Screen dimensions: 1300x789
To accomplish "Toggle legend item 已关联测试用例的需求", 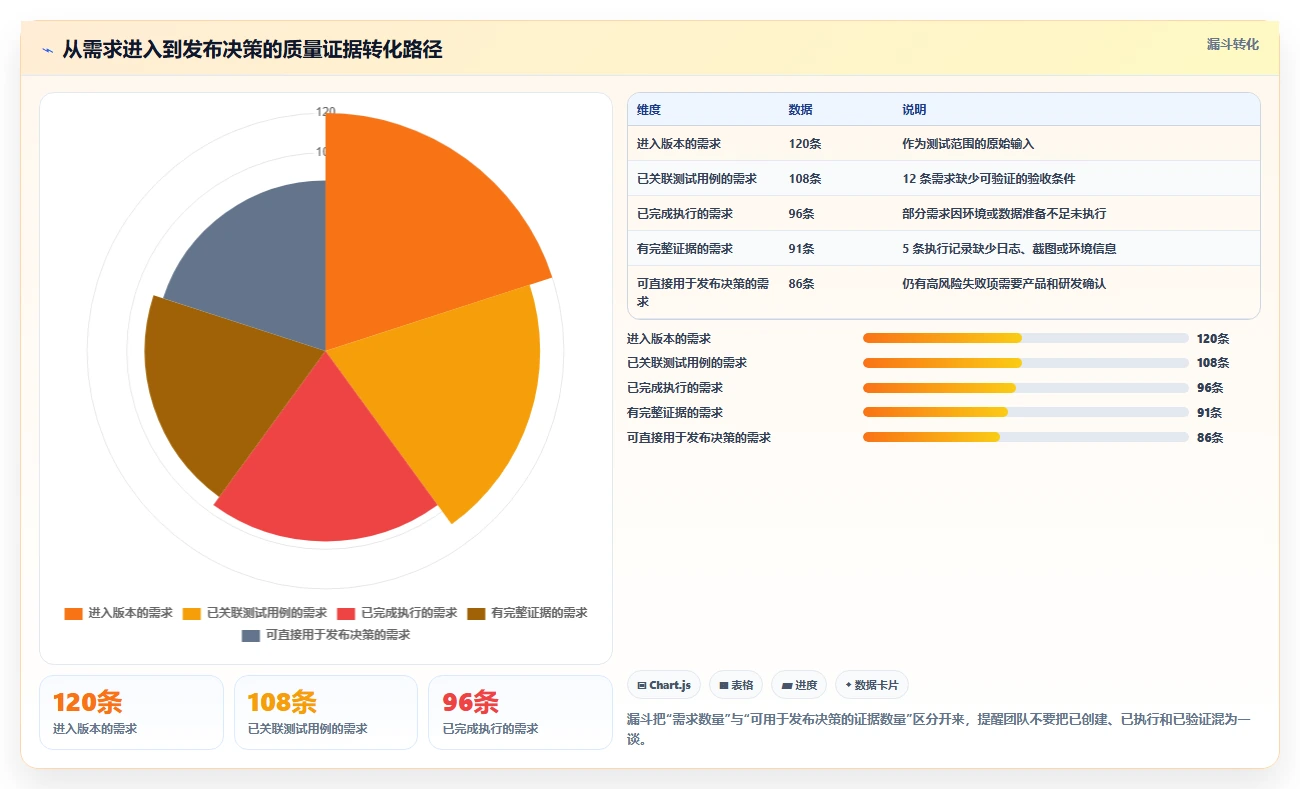I will [255, 613].
